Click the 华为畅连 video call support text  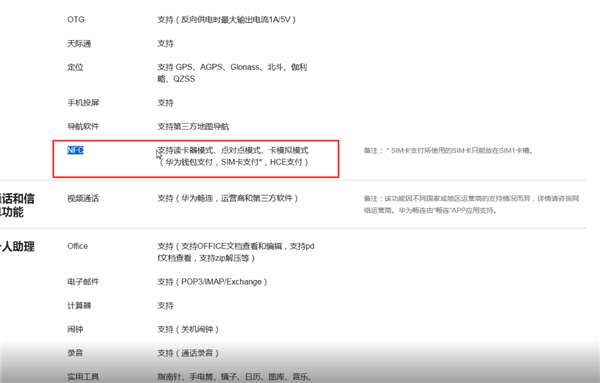(x=228, y=198)
